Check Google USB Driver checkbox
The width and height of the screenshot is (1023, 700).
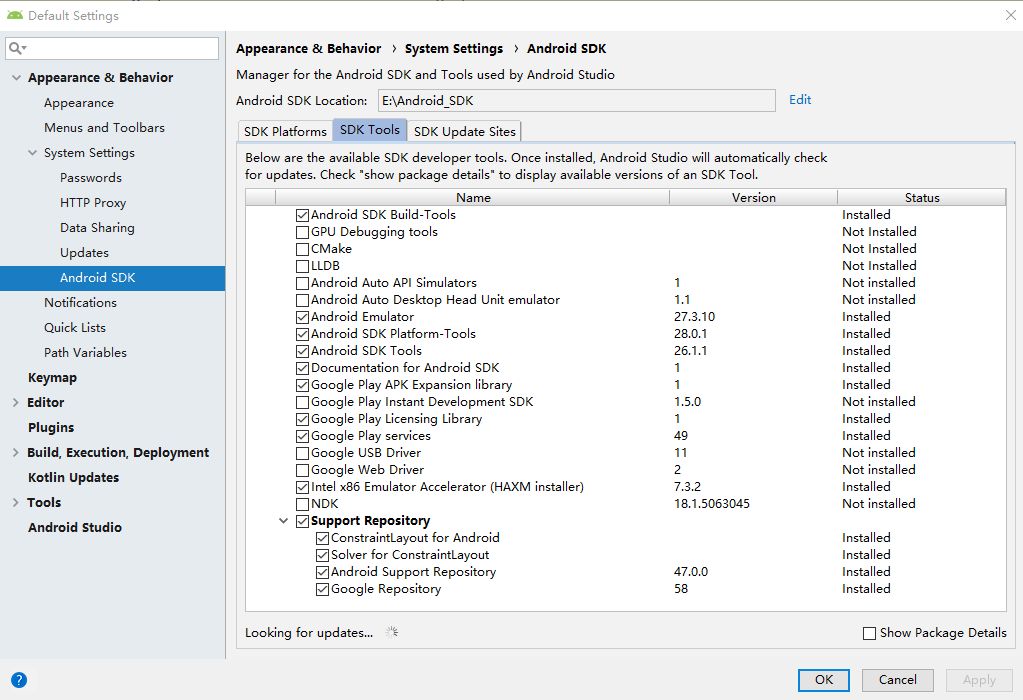click(302, 453)
